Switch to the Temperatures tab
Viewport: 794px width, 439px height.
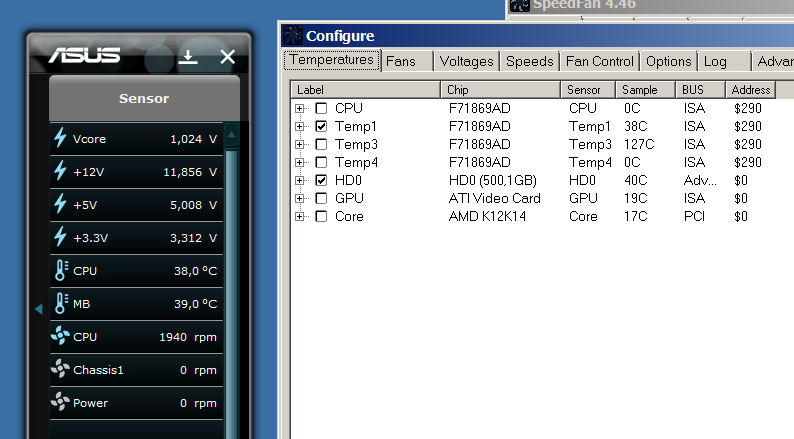332,60
